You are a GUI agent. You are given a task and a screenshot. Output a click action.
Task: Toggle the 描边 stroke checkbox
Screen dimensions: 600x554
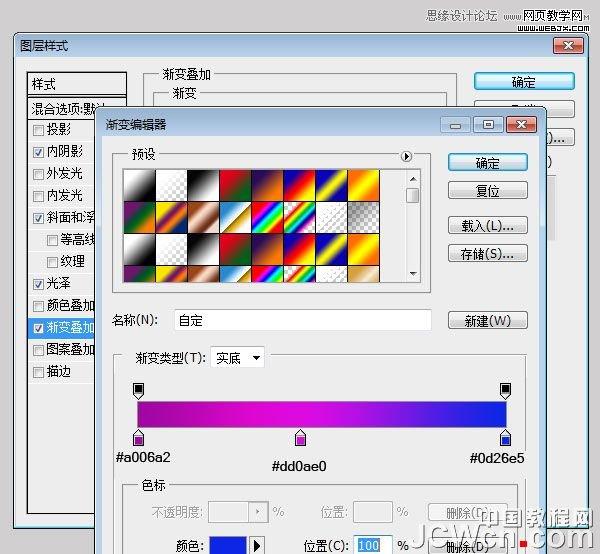pyautogui.click(x=38, y=372)
